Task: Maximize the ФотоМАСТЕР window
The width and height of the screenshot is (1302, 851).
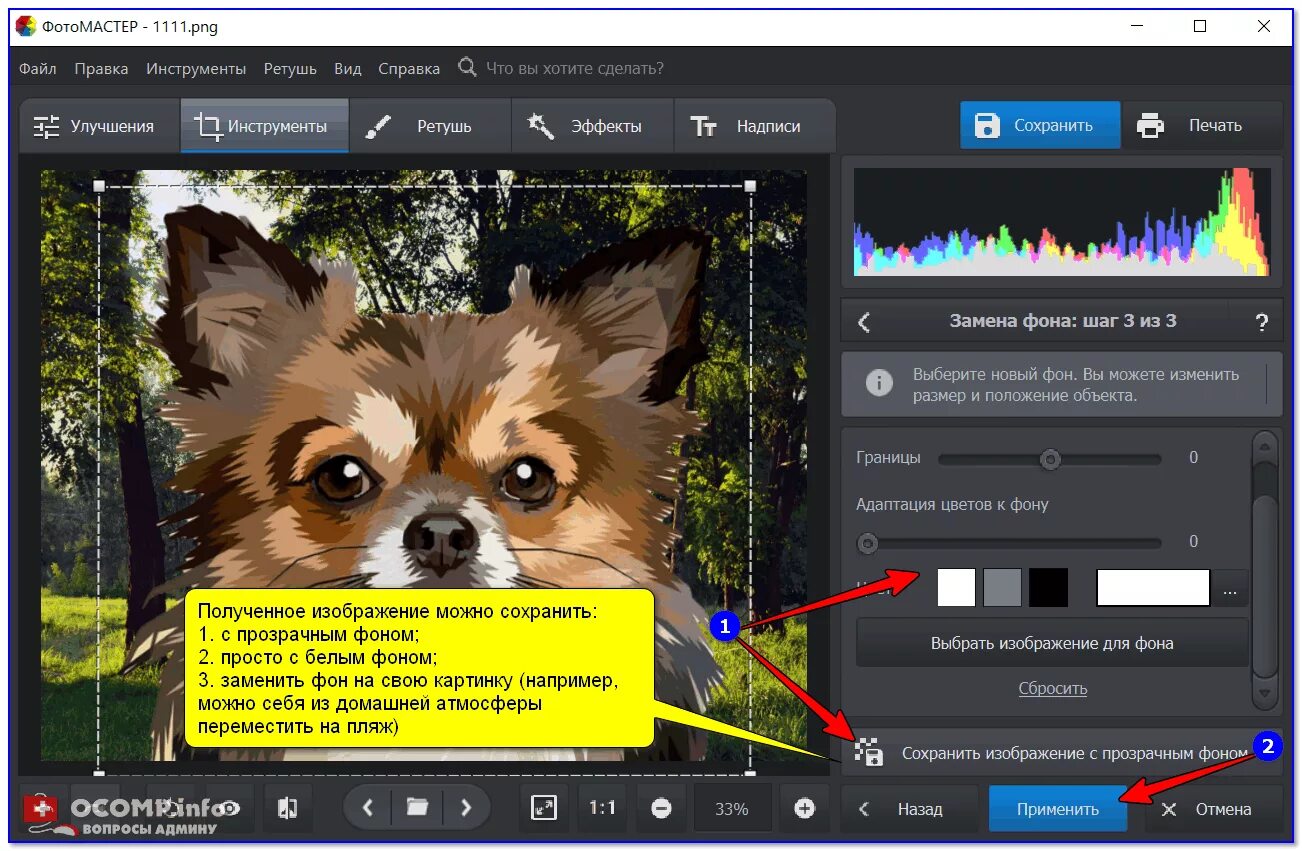Action: pyautogui.click(x=1200, y=26)
